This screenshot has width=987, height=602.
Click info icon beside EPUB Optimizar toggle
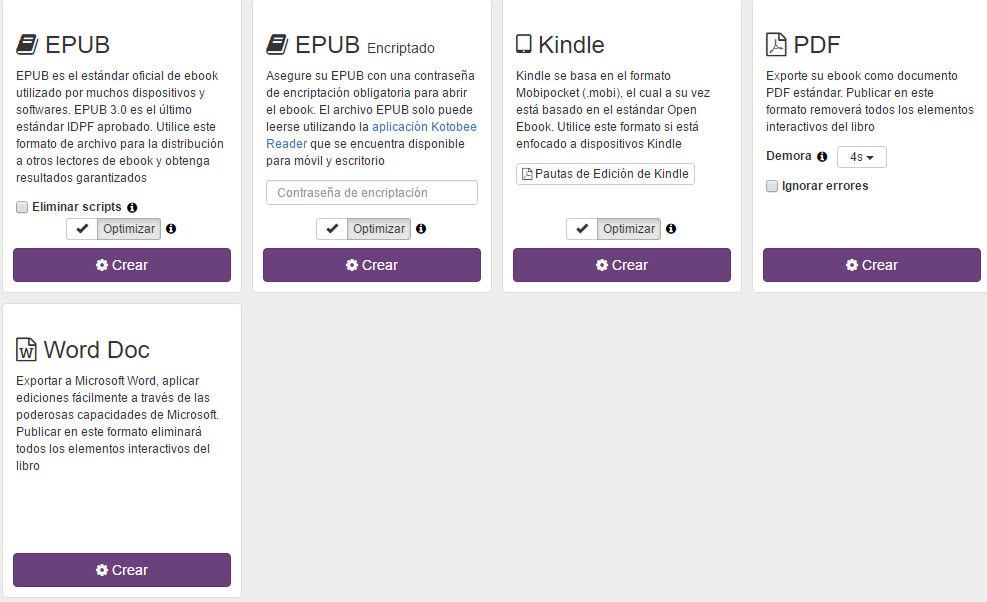point(171,229)
